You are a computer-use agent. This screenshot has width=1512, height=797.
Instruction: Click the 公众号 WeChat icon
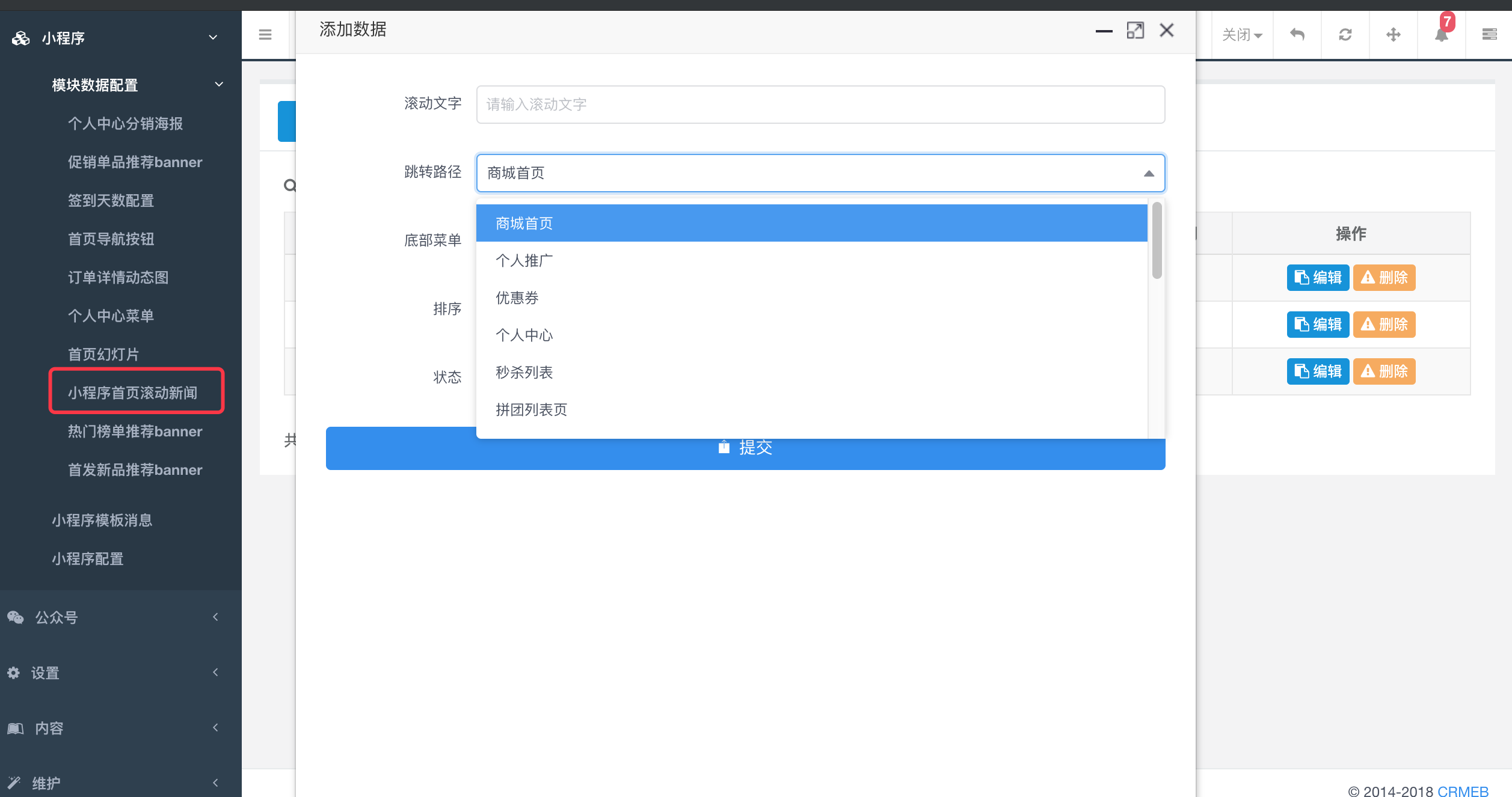tap(16, 617)
